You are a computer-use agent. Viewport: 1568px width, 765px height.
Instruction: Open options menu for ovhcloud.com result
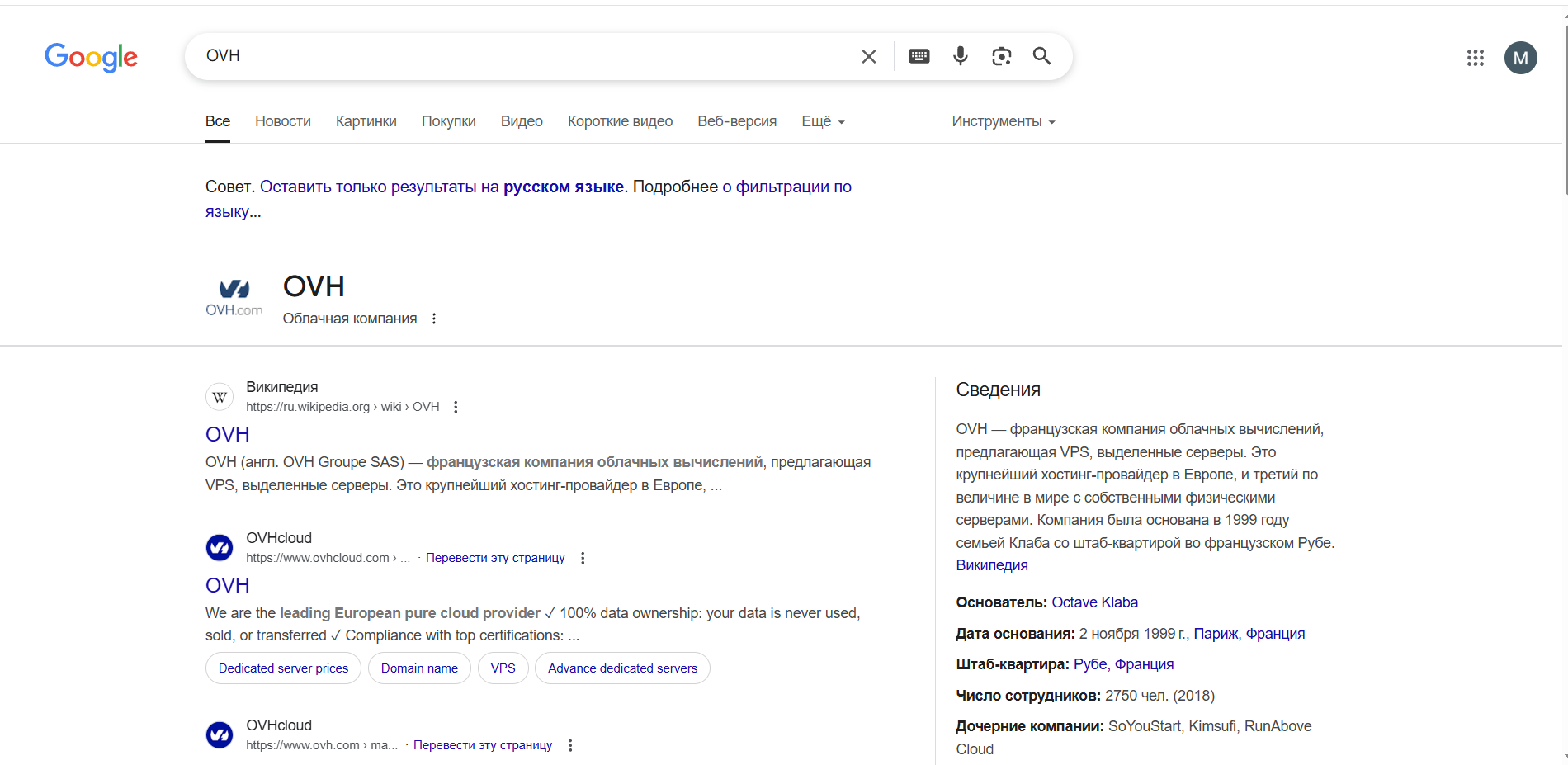(x=583, y=558)
